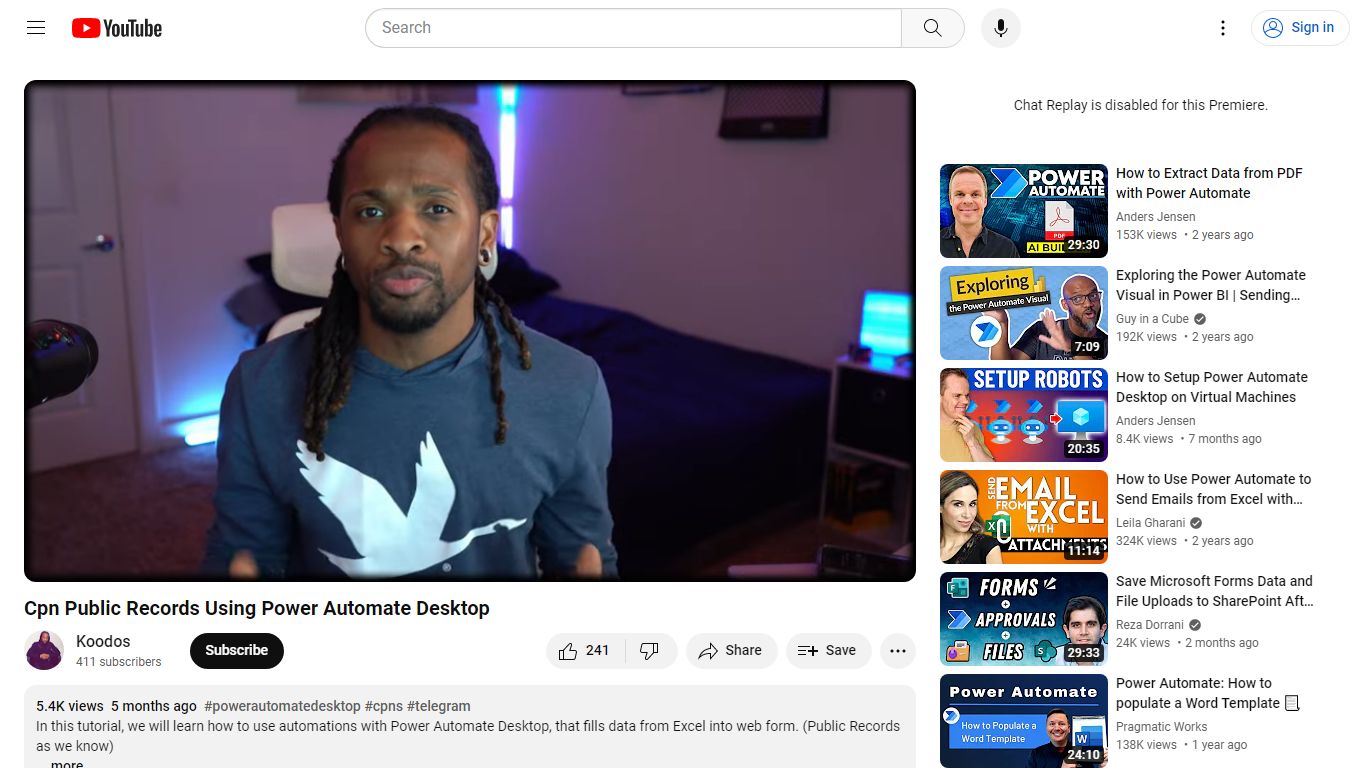1366x768 pixels.
Task: Open Setup Power Automate Desktop on Virtual Machines title
Action: point(1212,387)
